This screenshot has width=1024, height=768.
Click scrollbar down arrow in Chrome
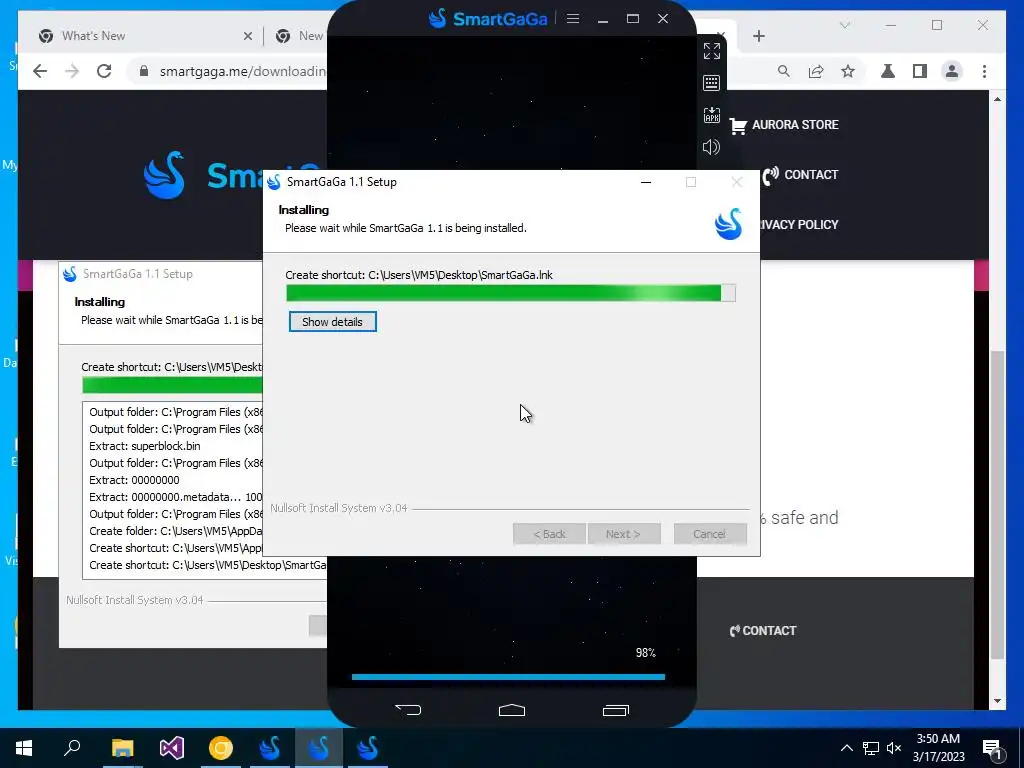tap(997, 701)
